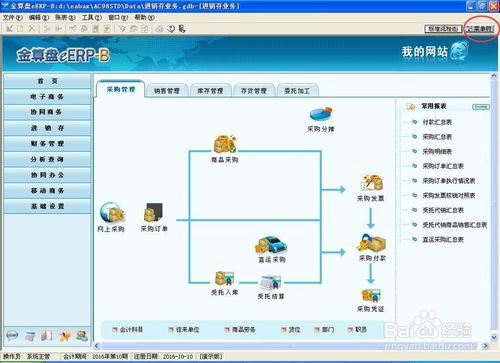Switch to the 库存管理 tab
Image resolution: width=500 pixels, height=363 pixels.
pos(210,91)
